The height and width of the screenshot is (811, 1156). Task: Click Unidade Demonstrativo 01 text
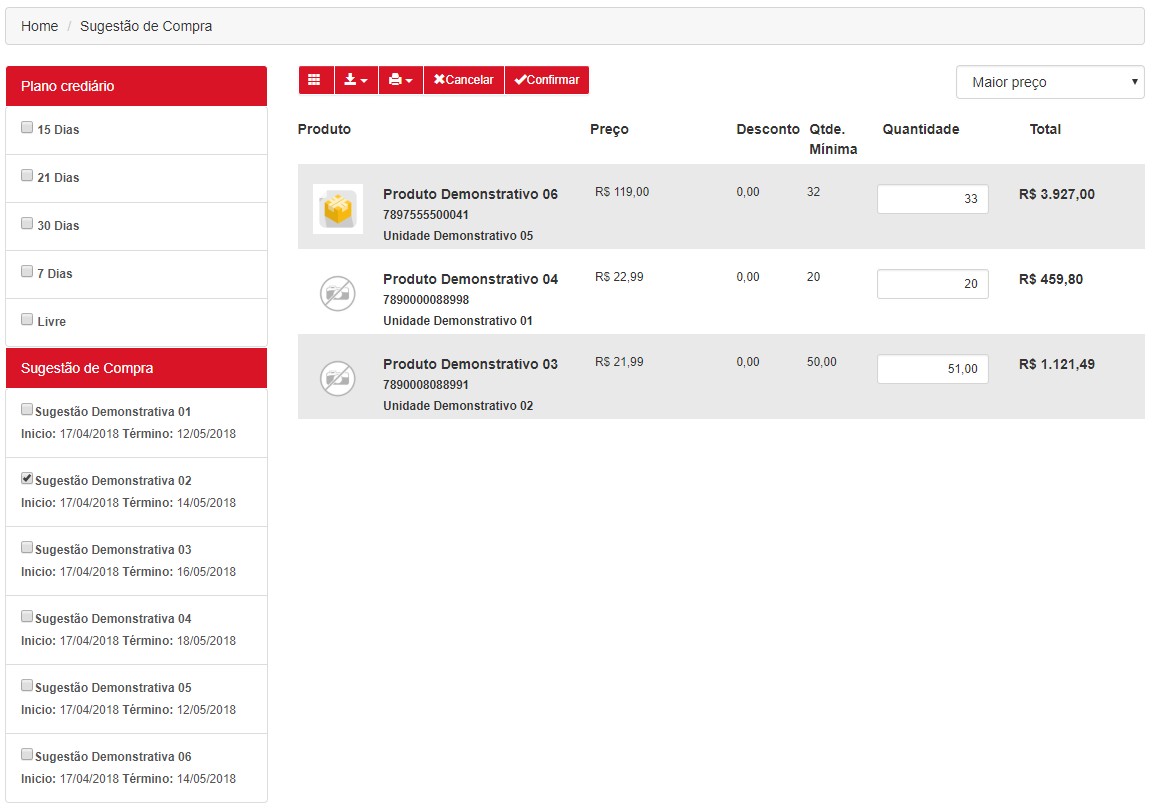click(458, 320)
